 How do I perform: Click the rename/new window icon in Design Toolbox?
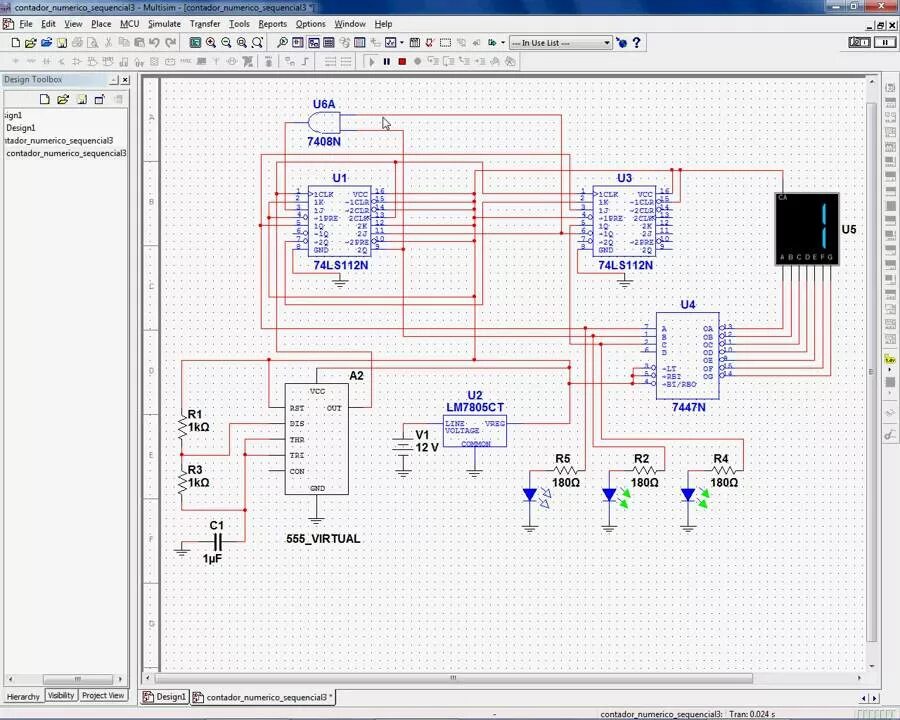click(x=99, y=99)
